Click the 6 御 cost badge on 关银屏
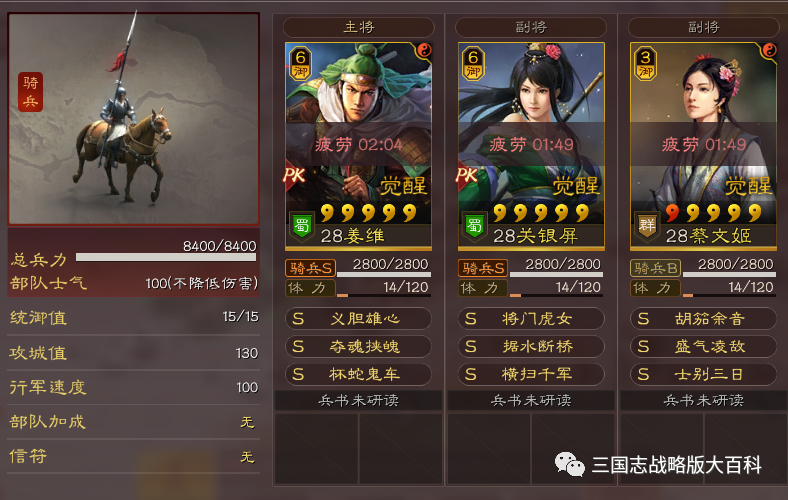The height and width of the screenshot is (500, 788). [x=473, y=64]
